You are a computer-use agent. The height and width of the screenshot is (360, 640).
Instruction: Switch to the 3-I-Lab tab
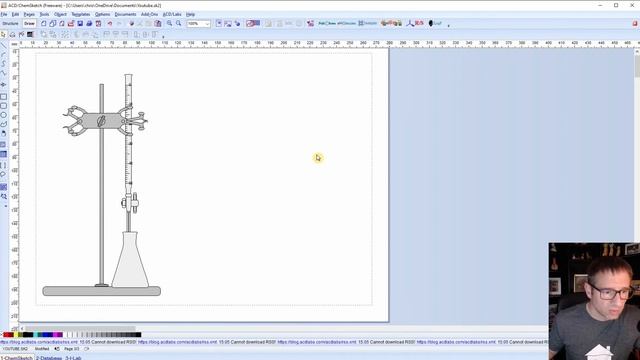pos(73,358)
